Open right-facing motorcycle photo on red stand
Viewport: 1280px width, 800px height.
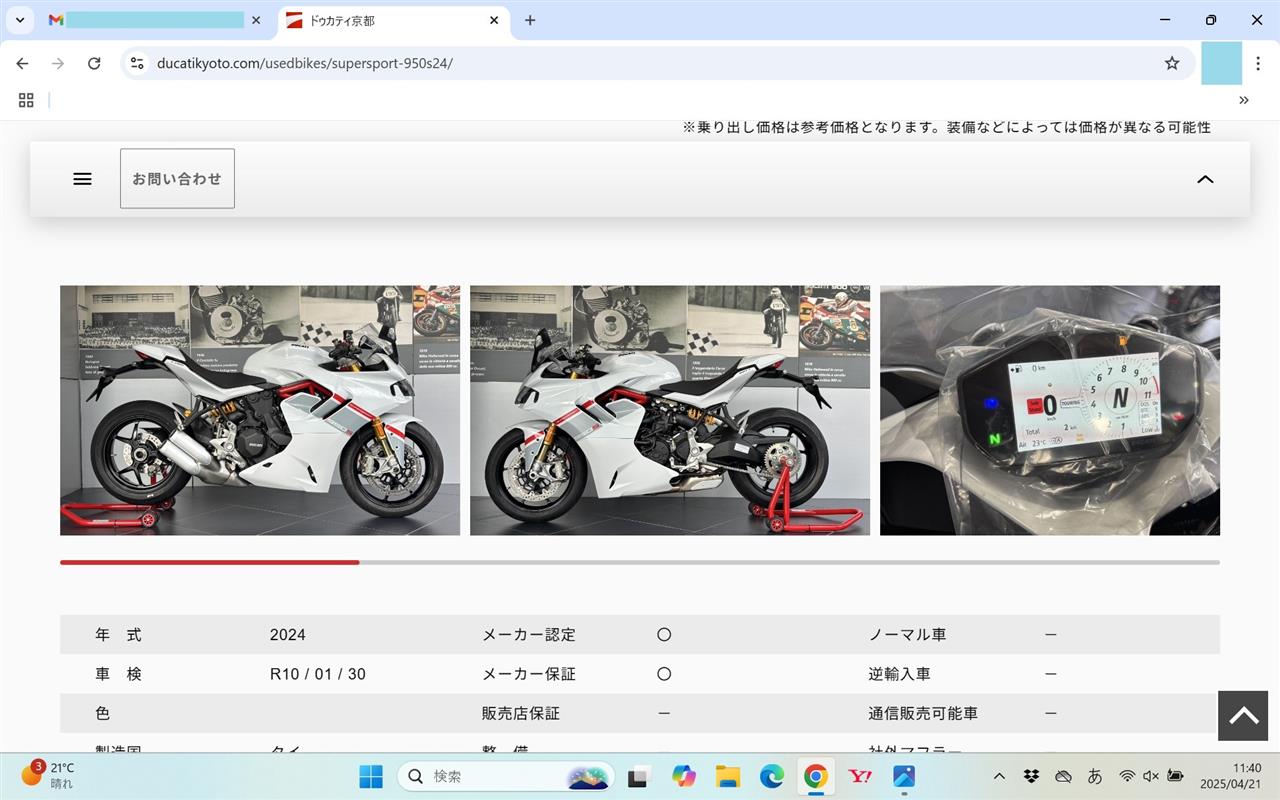click(670, 410)
